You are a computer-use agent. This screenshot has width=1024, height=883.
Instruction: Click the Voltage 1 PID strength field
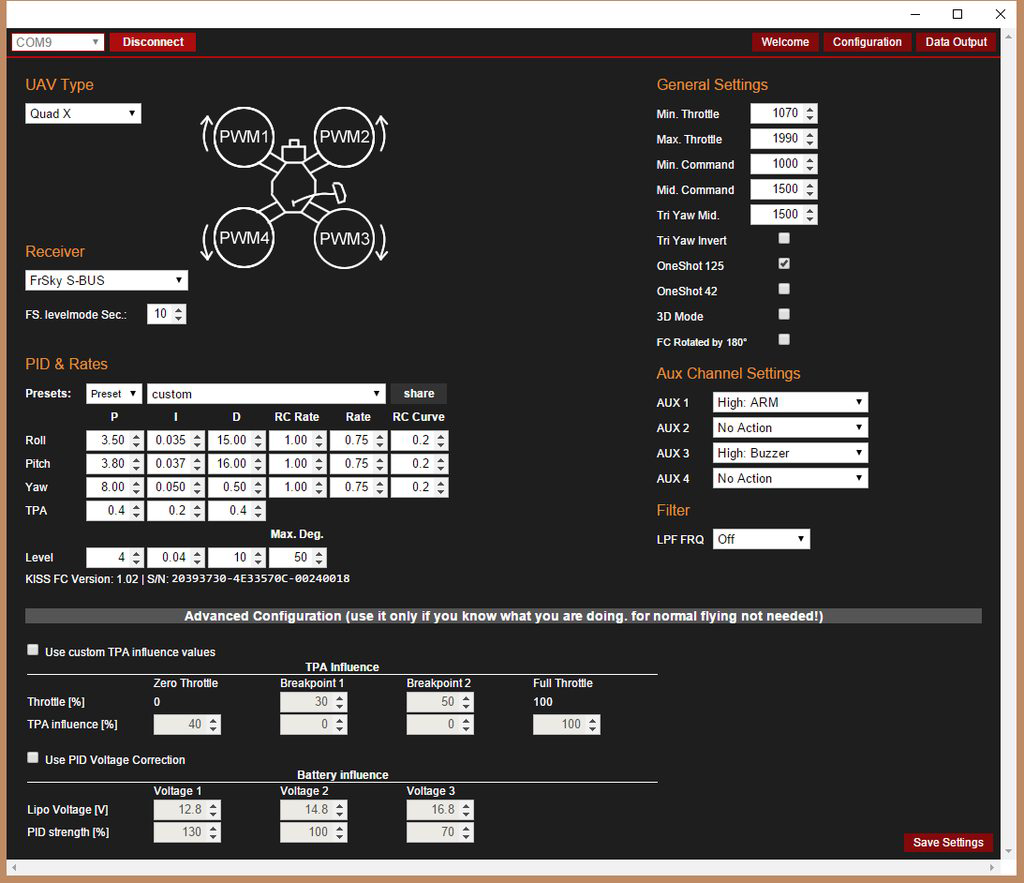click(187, 833)
